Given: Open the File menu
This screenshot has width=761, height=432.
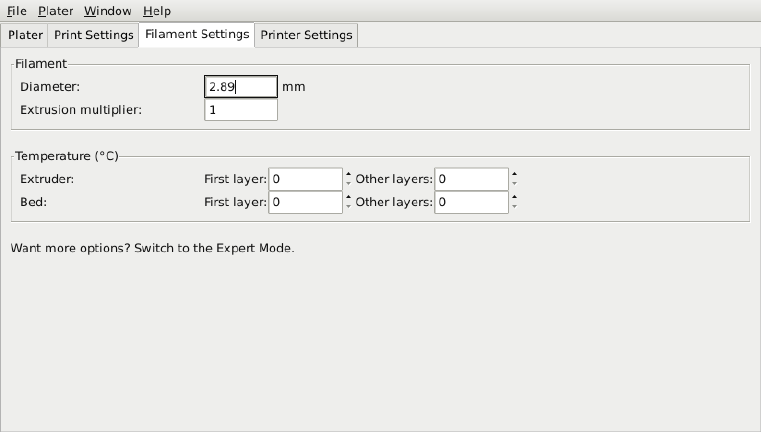Looking at the screenshot, I should coord(17,11).
